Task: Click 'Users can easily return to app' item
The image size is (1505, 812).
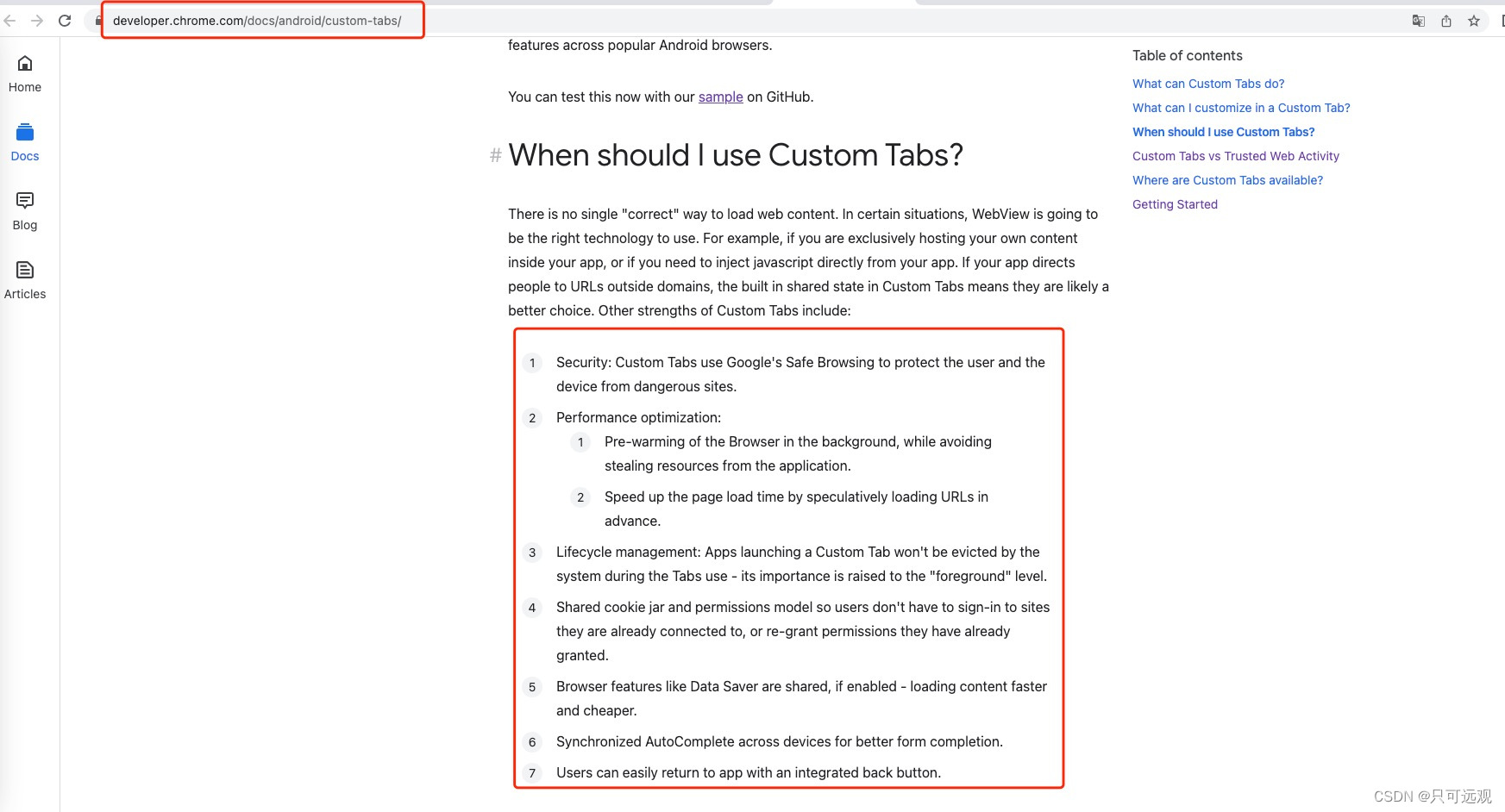Action: click(x=749, y=772)
